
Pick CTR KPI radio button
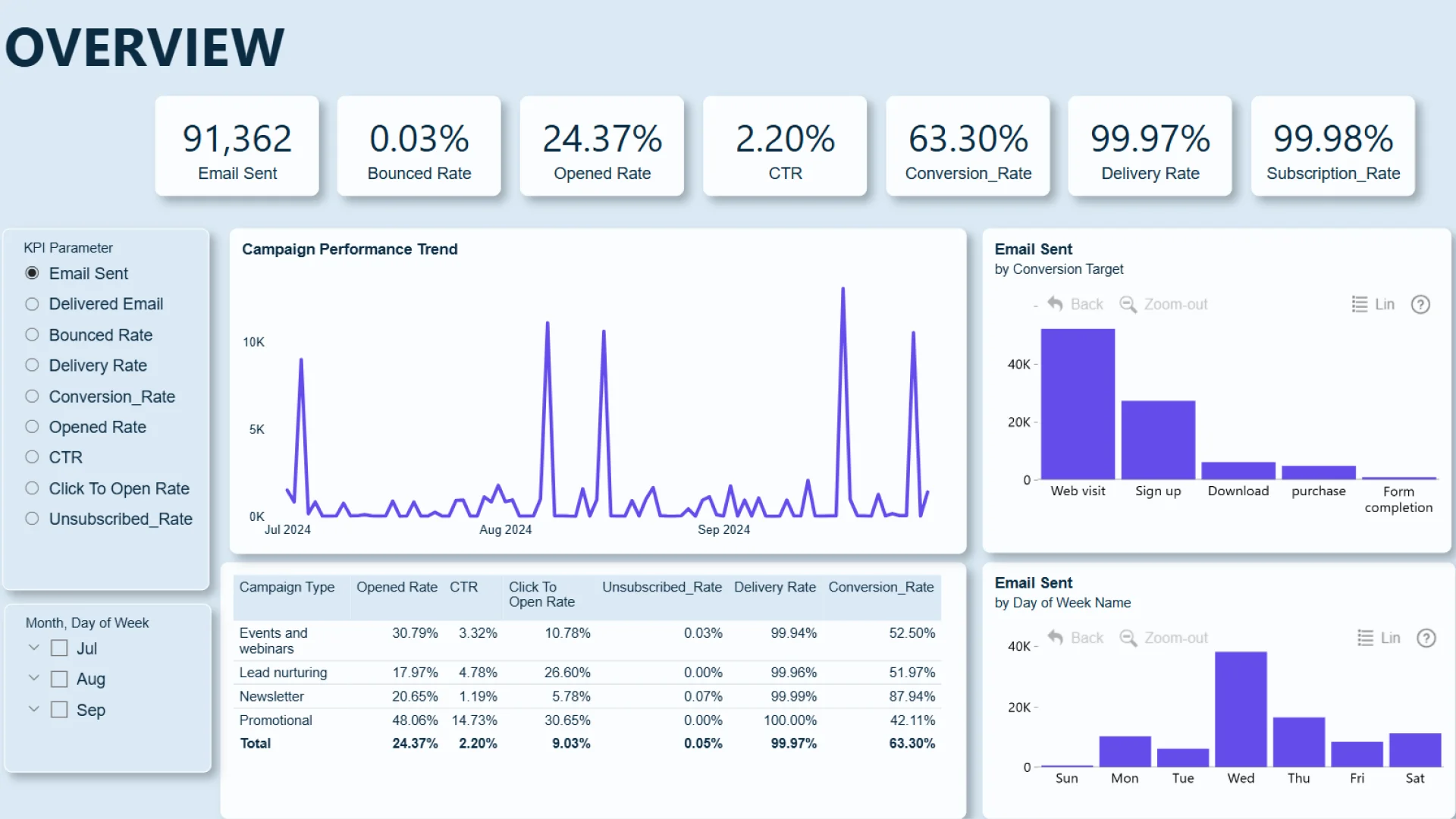(32, 457)
